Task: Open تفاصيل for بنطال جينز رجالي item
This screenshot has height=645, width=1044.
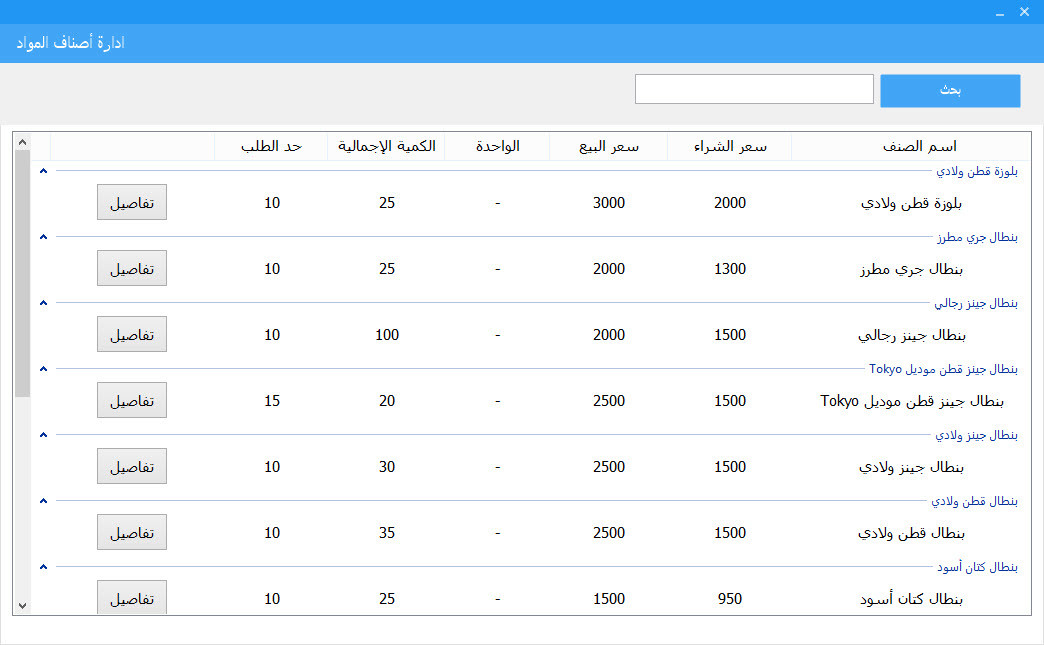Action: point(131,333)
